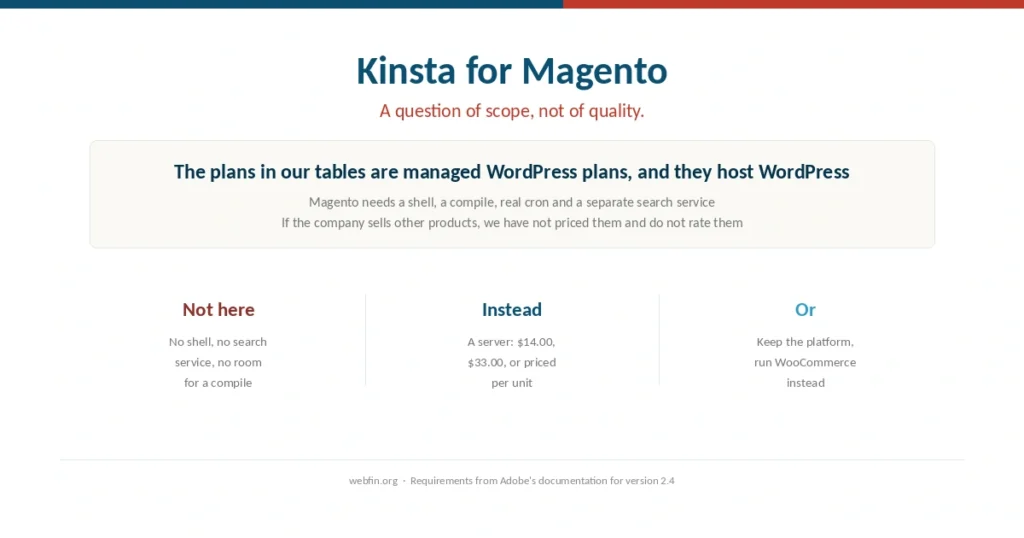Select the subtitle 'A question of scope, not of quality.'
This screenshot has height=538, width=1024.
pyautogui.click(x=511, y=111)
